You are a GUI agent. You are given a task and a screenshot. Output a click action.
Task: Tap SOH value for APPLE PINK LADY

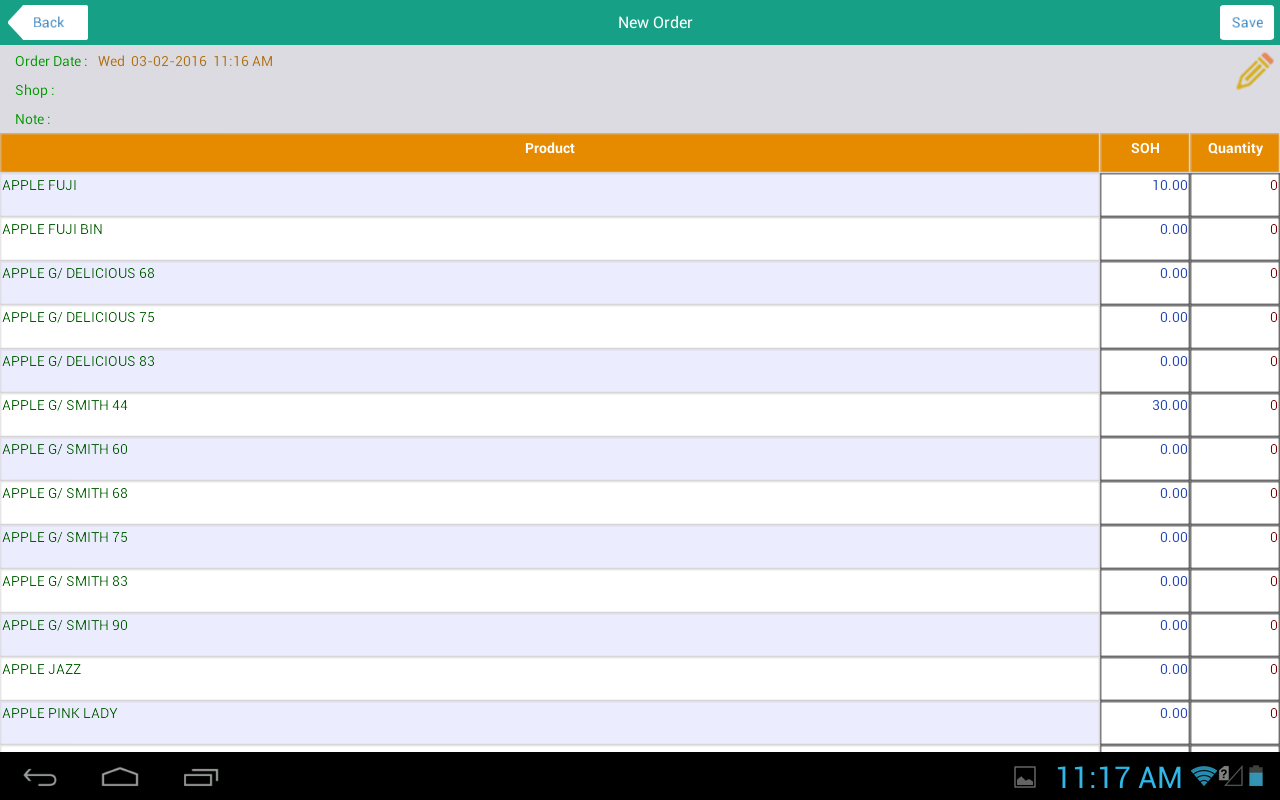1145,723
